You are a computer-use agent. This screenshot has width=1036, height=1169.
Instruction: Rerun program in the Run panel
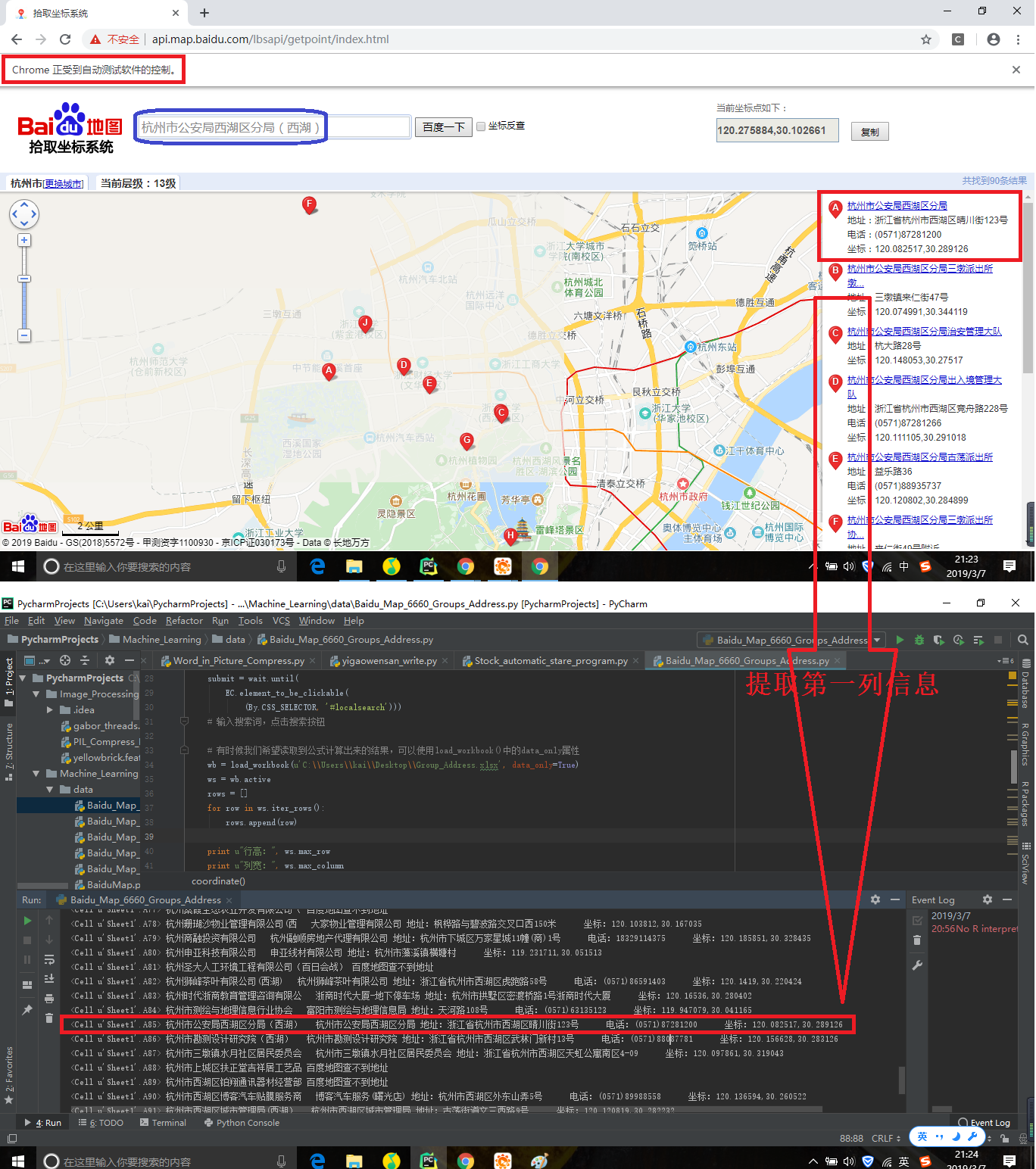(27, 921)
